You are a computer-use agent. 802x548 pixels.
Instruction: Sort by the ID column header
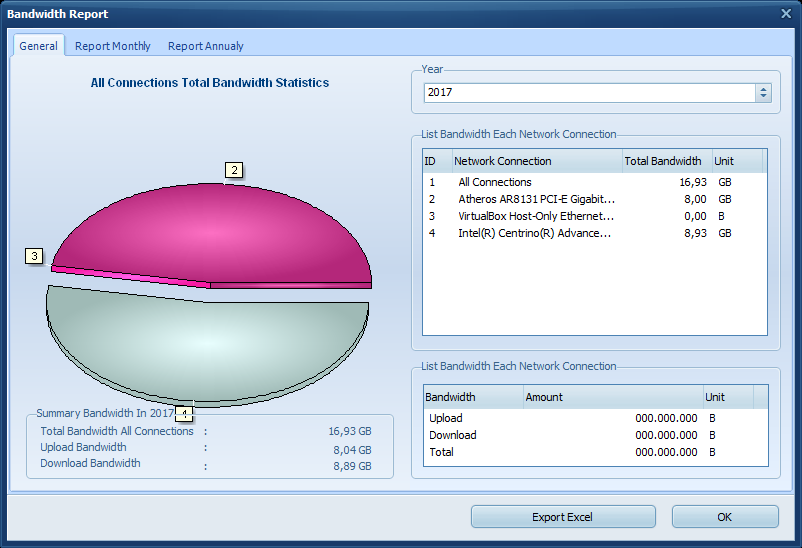coord(437,161)
